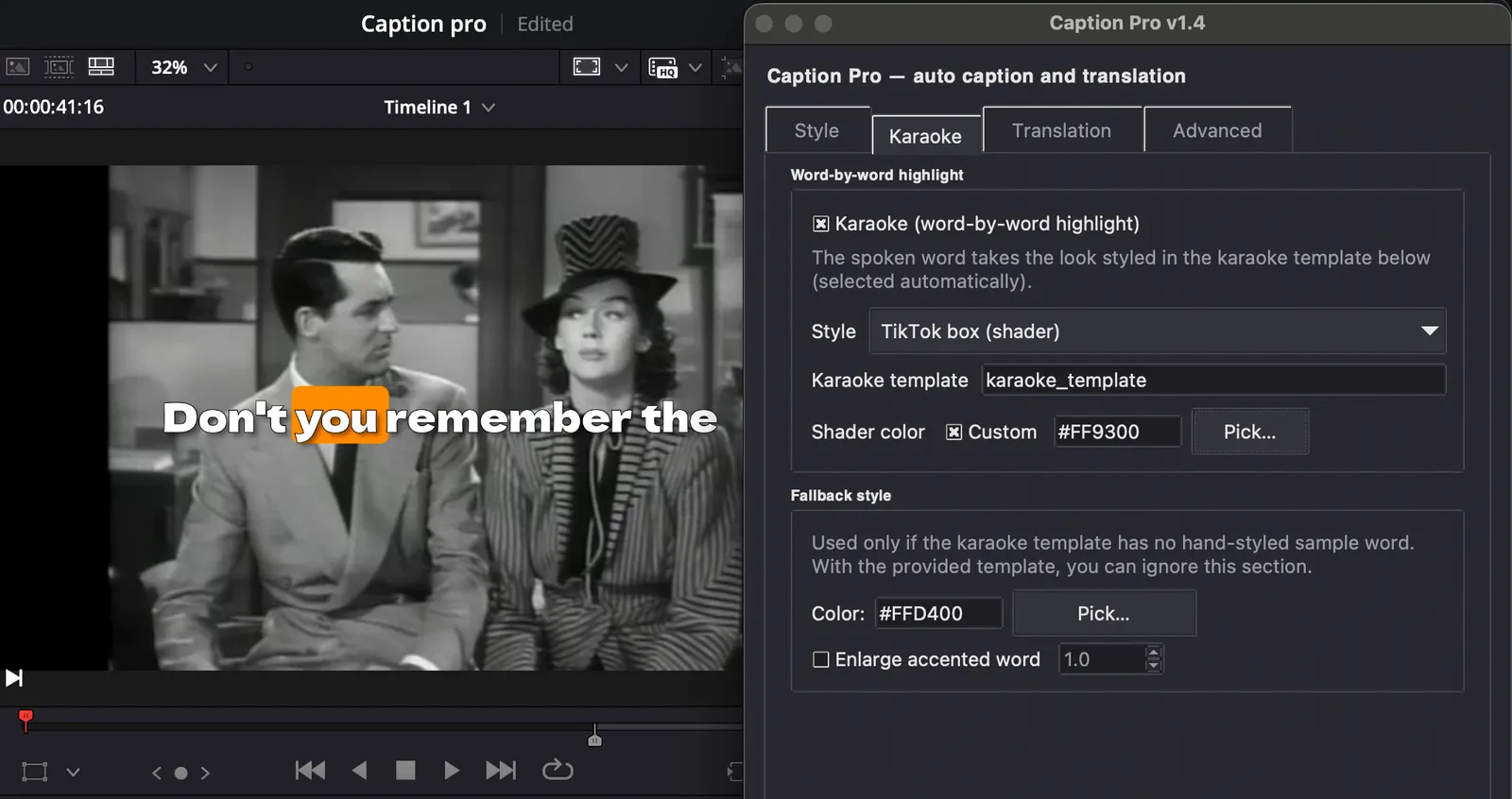Click Pick... next to Fallback Color
This screenshot has width=1512, height=799.
click(1104, 614)
